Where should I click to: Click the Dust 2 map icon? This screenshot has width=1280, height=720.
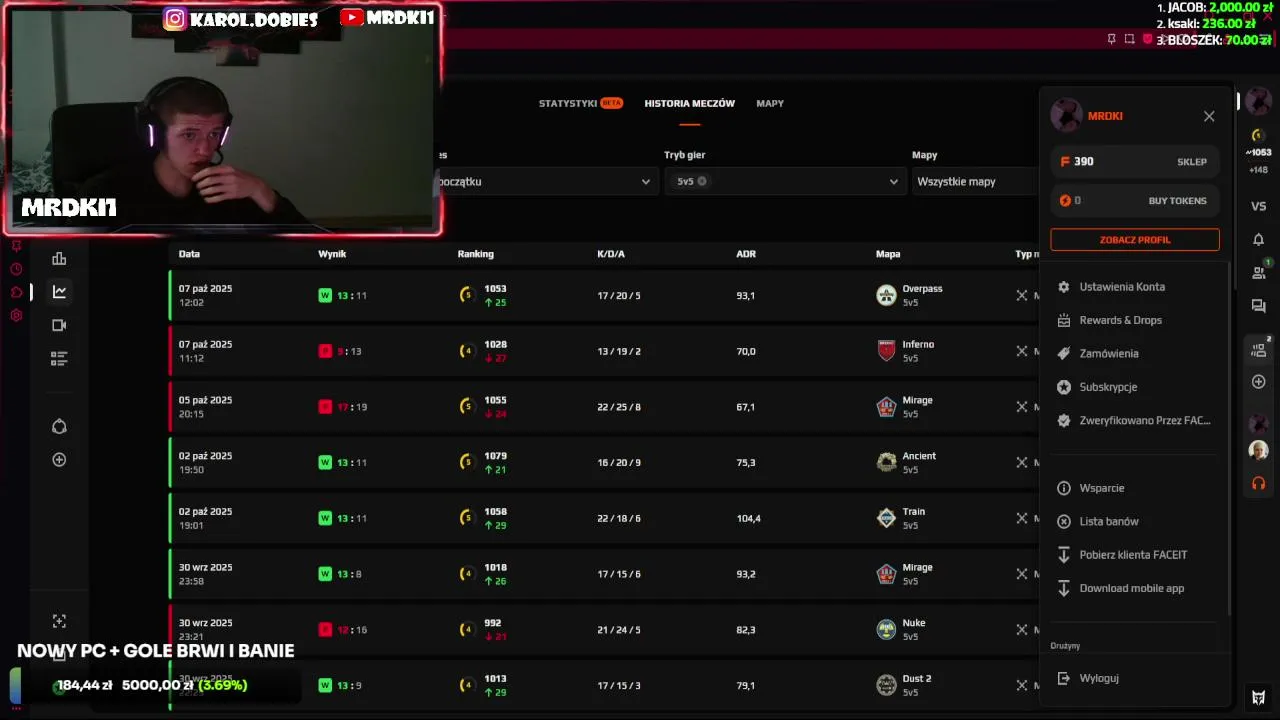point(886,685)
